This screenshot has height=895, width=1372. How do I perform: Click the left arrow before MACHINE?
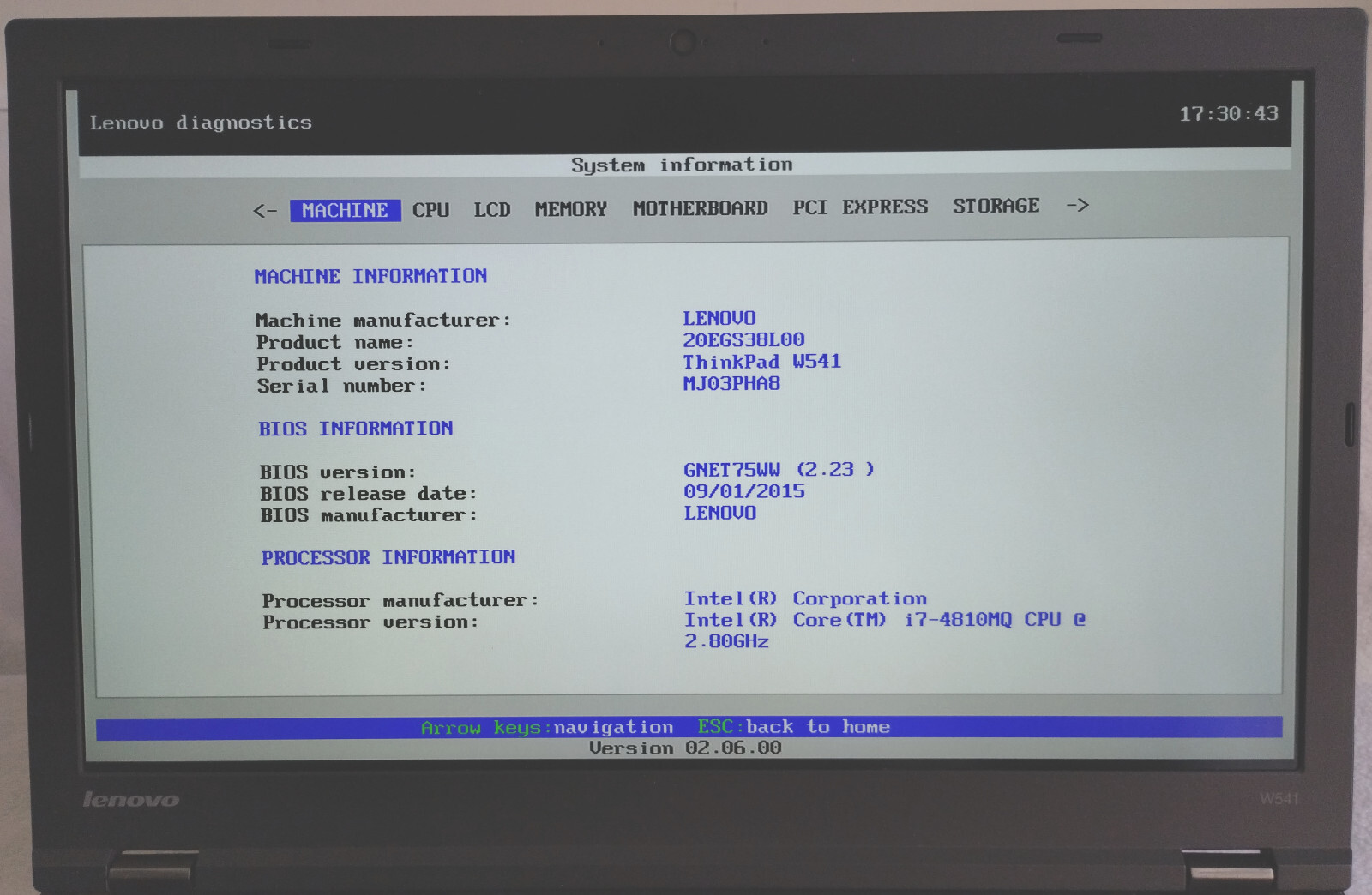click(x=265, y=211)
